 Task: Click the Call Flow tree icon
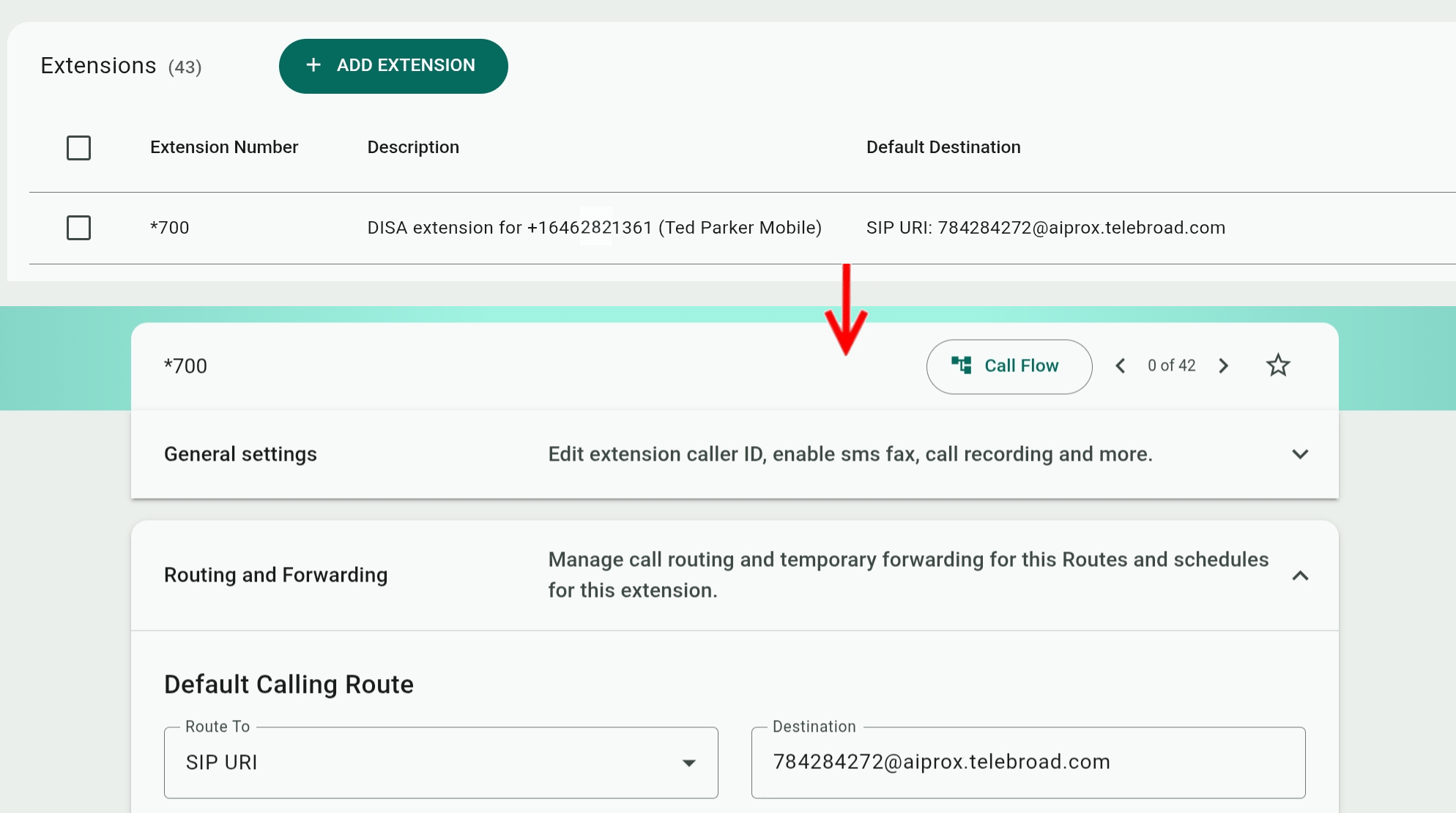(961, 365)
